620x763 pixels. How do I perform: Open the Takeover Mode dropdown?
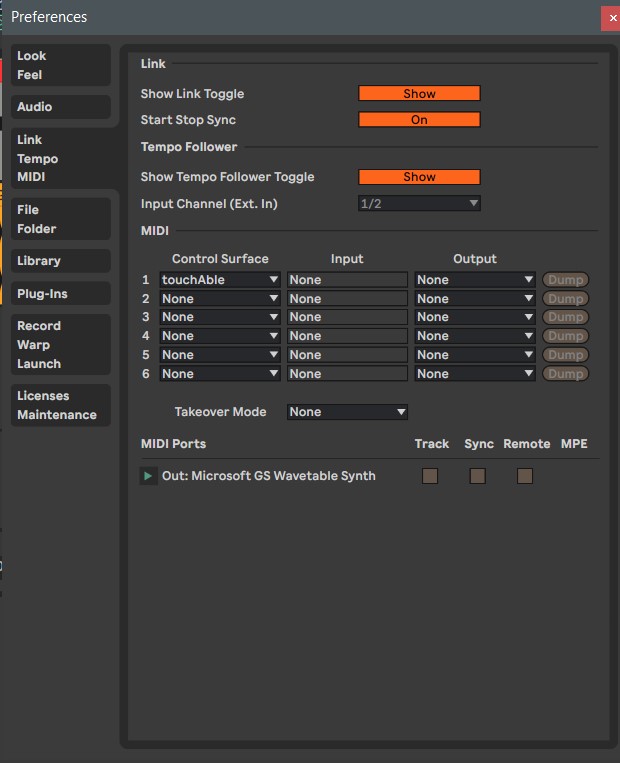(x=347, y=412)
